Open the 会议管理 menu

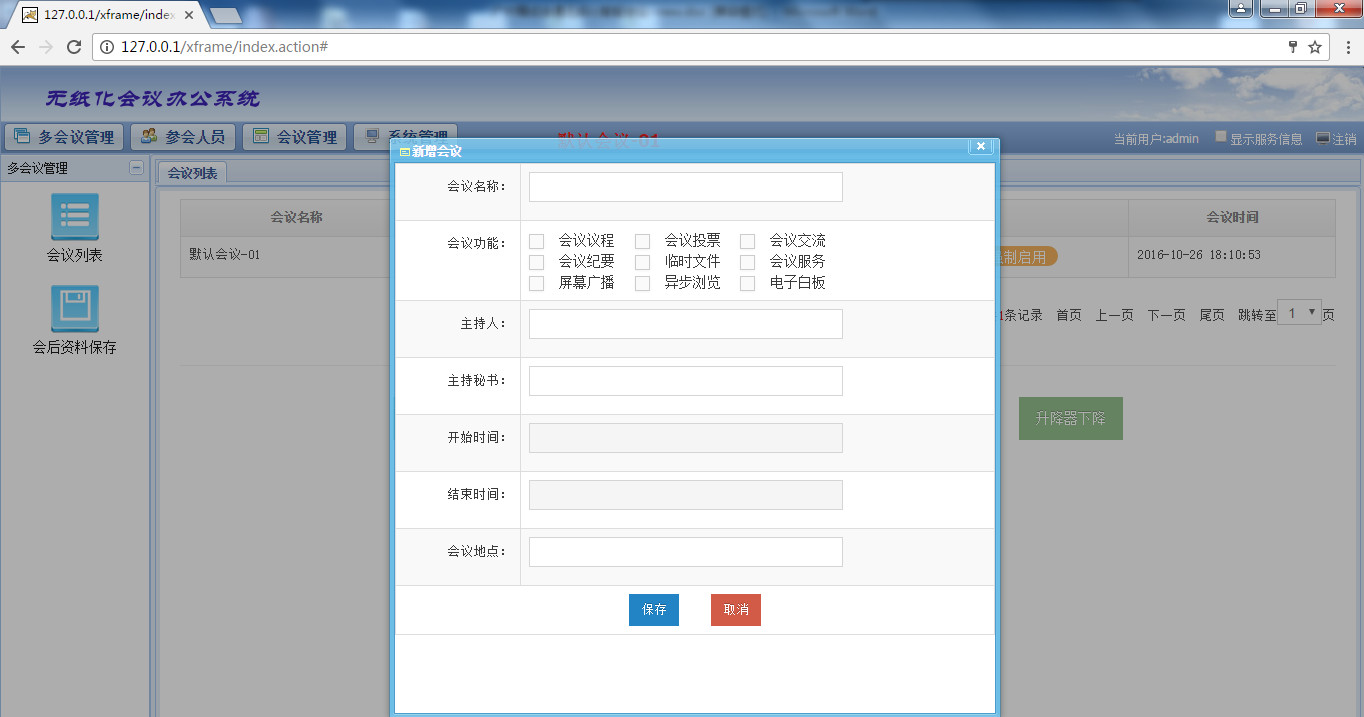295,137
